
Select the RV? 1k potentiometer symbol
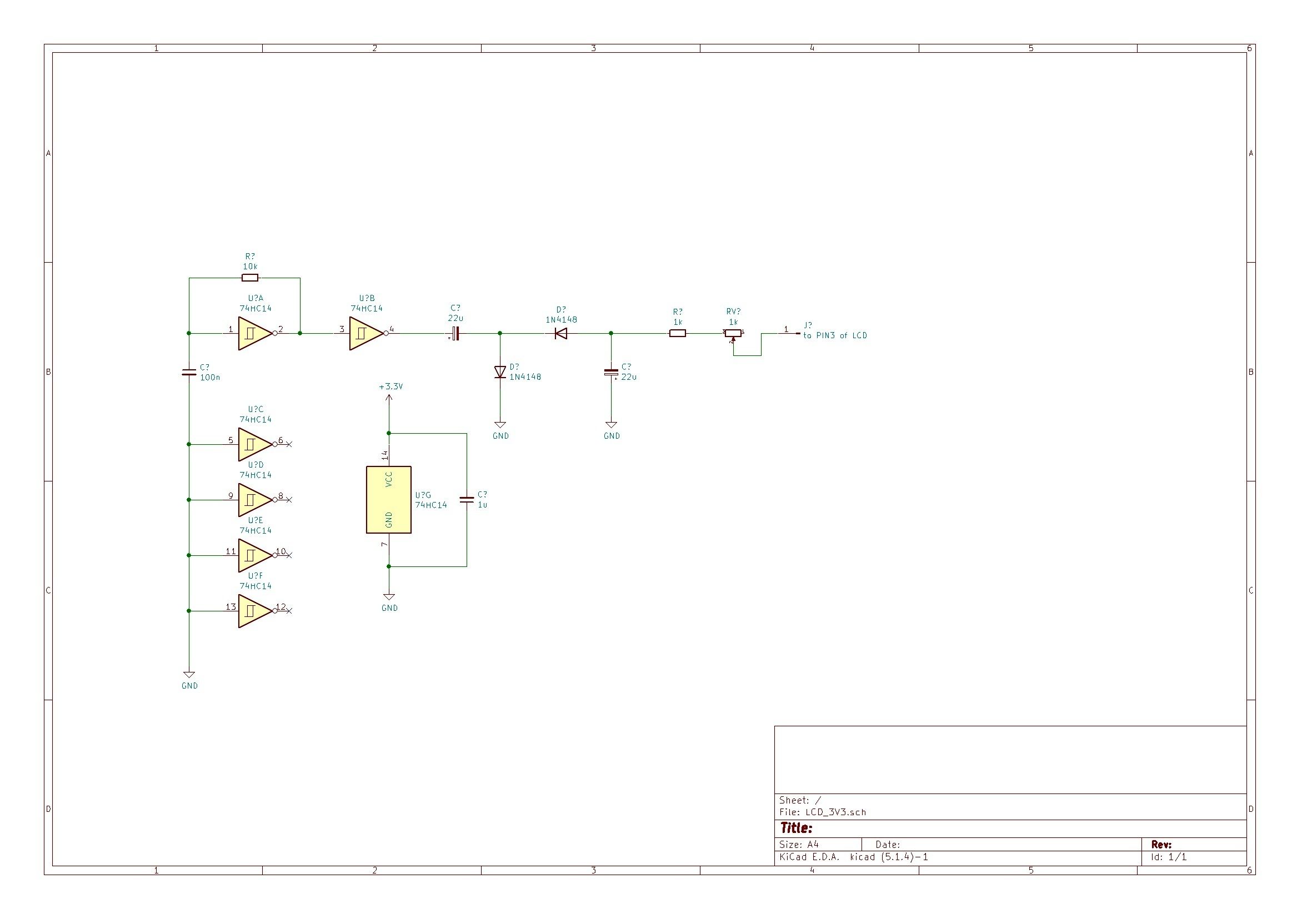click(x=733, y=334)
